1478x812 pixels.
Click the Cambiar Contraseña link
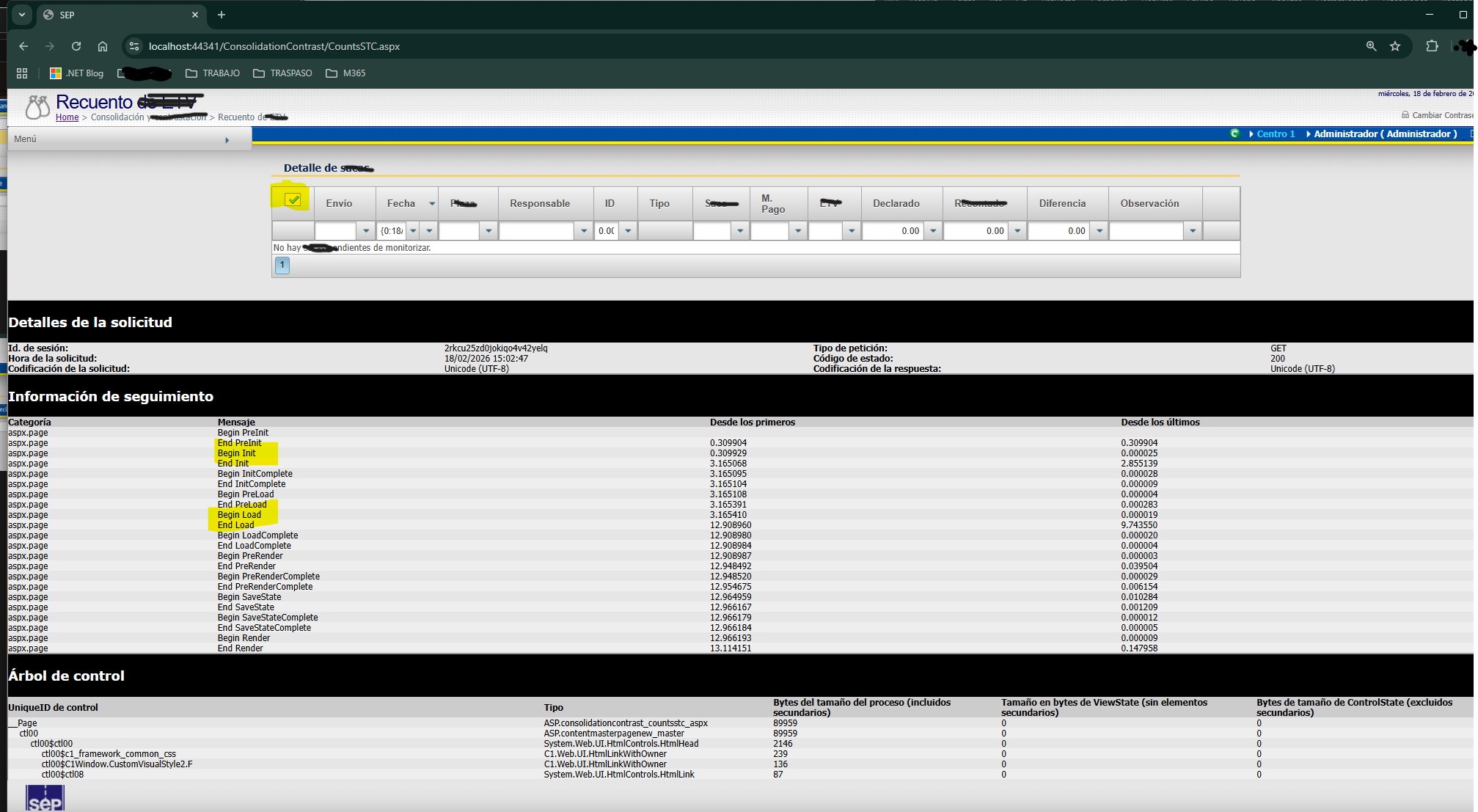(1441, 115)
